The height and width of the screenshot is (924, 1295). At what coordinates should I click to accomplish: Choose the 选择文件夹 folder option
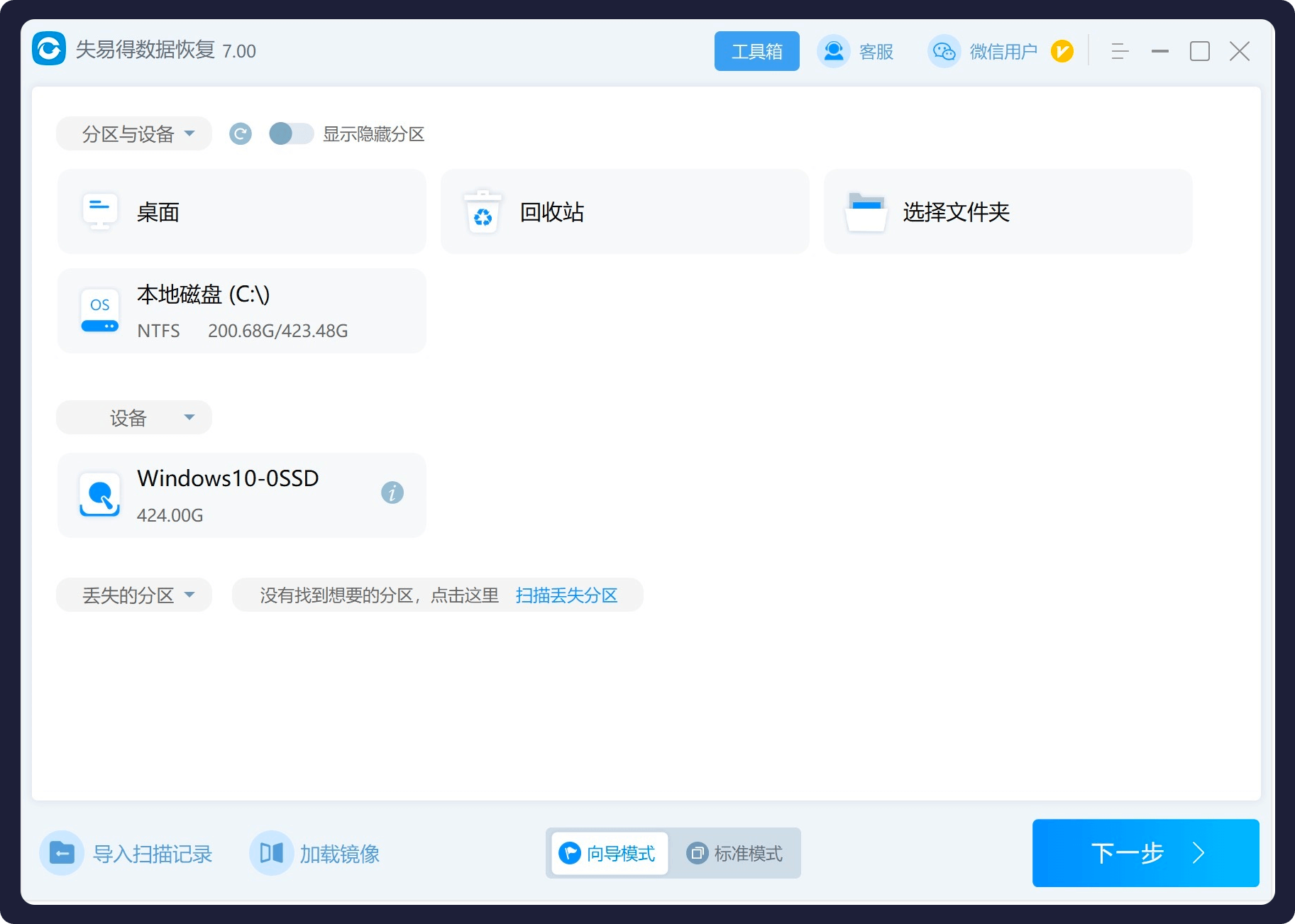coord(1008,211)
